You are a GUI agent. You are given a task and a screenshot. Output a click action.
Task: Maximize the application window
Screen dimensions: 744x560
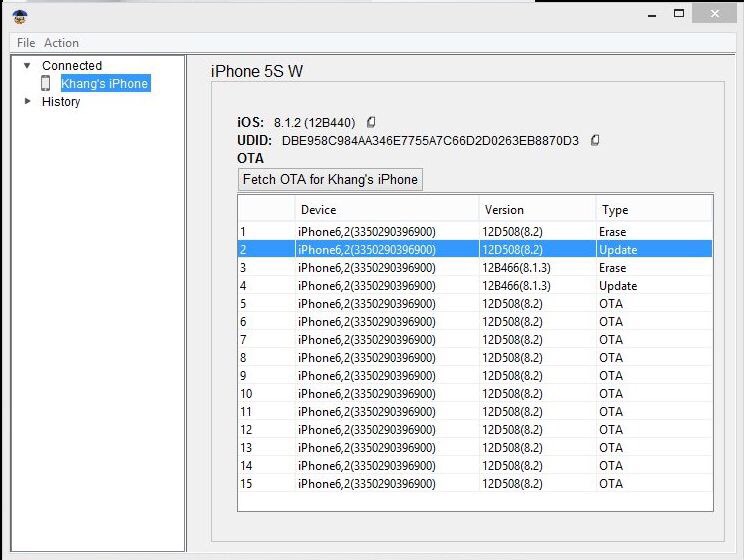click(679, 14)
